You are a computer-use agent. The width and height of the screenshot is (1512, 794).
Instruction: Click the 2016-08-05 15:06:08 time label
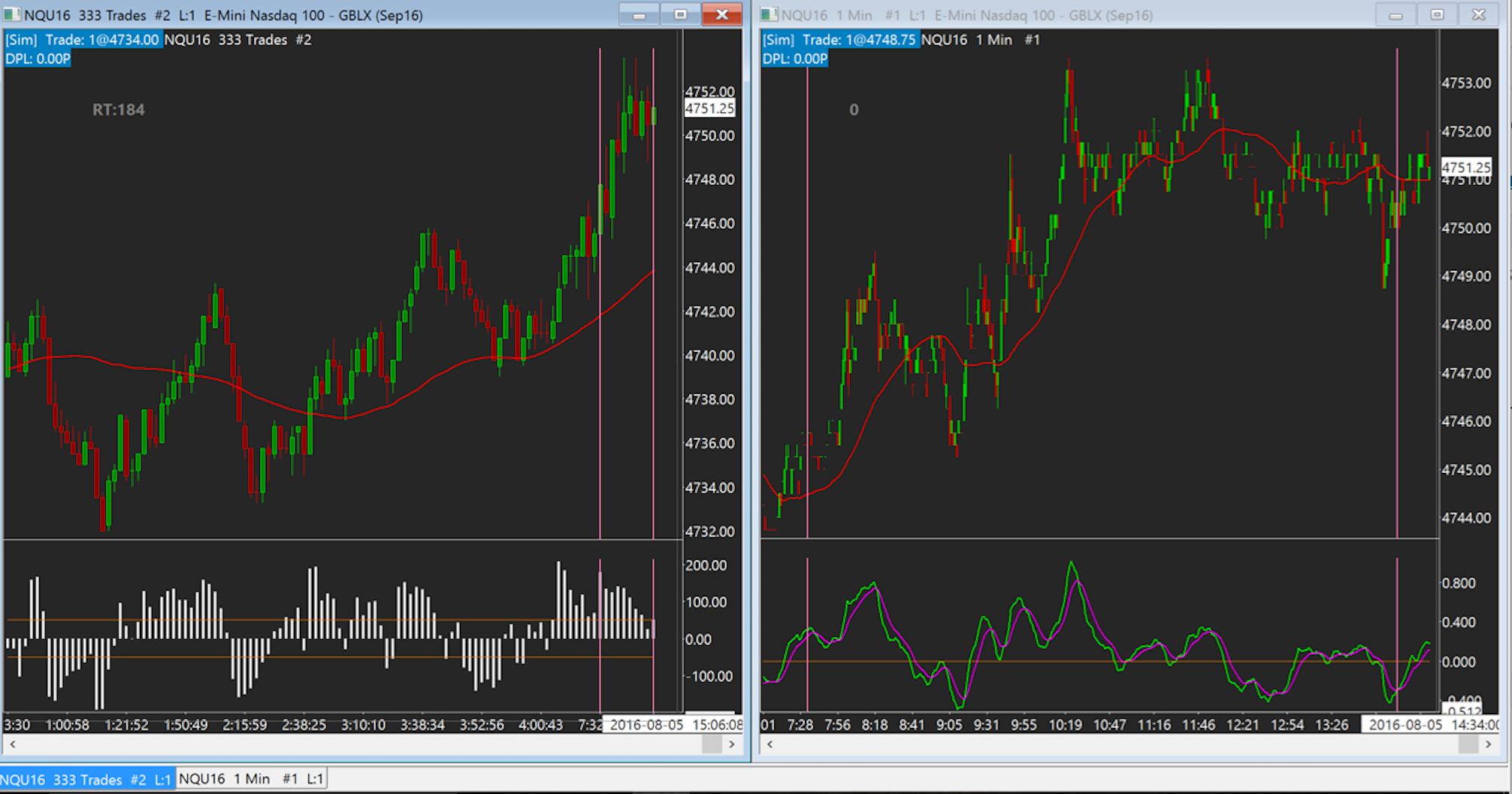click(x=674, y=725)
